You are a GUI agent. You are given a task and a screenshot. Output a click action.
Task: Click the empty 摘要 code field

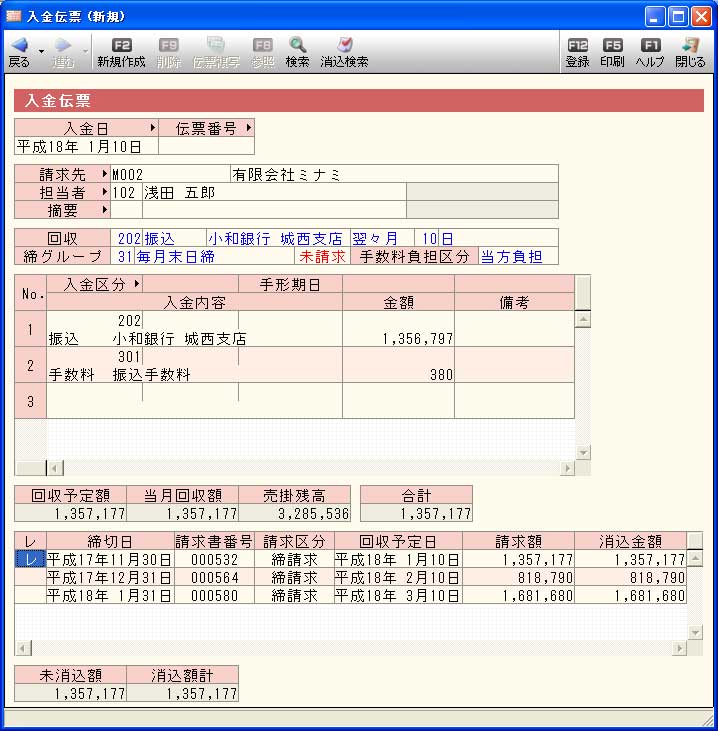point(126,210)
